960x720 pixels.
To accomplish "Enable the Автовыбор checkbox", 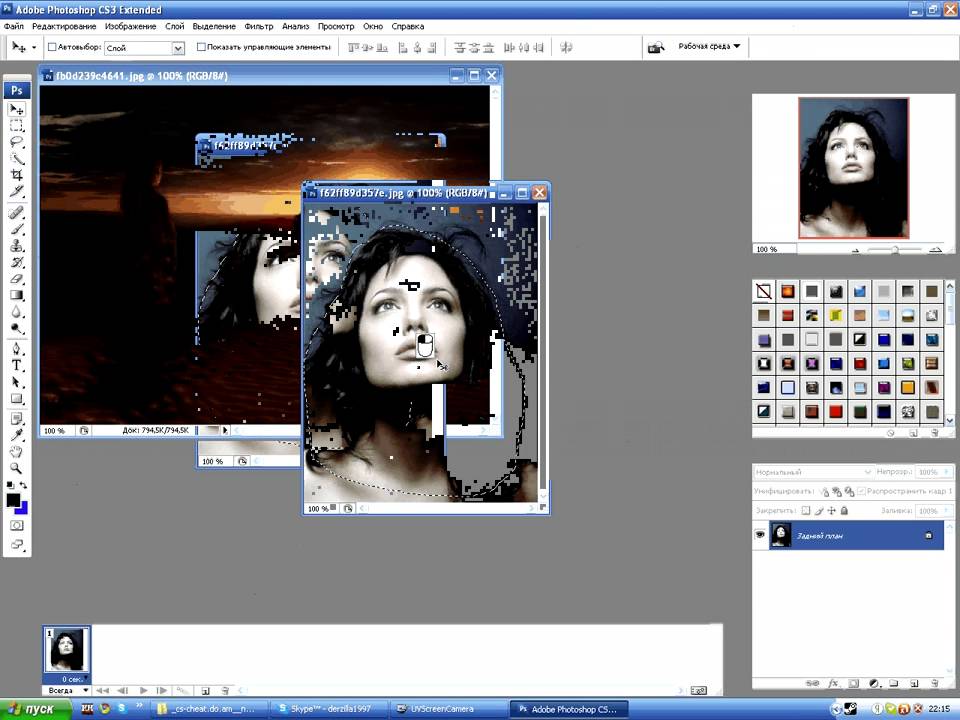I will coord(52,47).
